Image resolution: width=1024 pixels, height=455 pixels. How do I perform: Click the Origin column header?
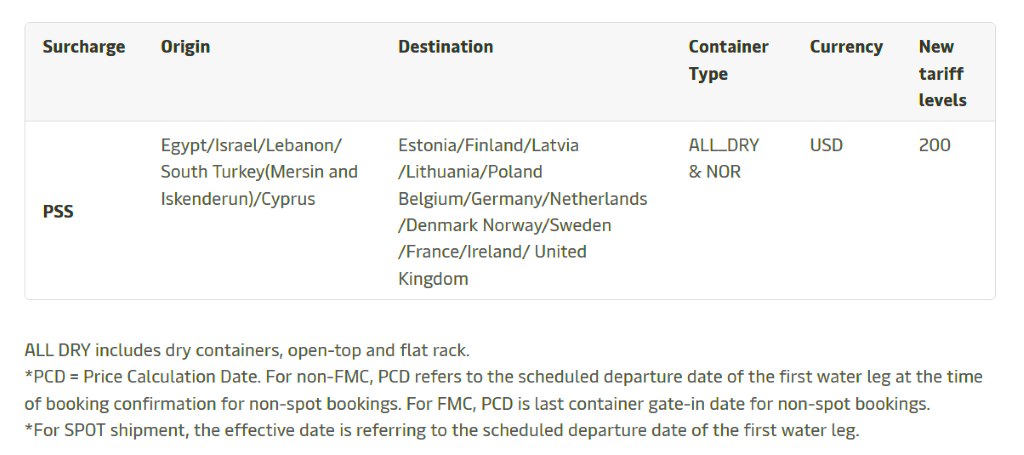(x=185, y=47)
